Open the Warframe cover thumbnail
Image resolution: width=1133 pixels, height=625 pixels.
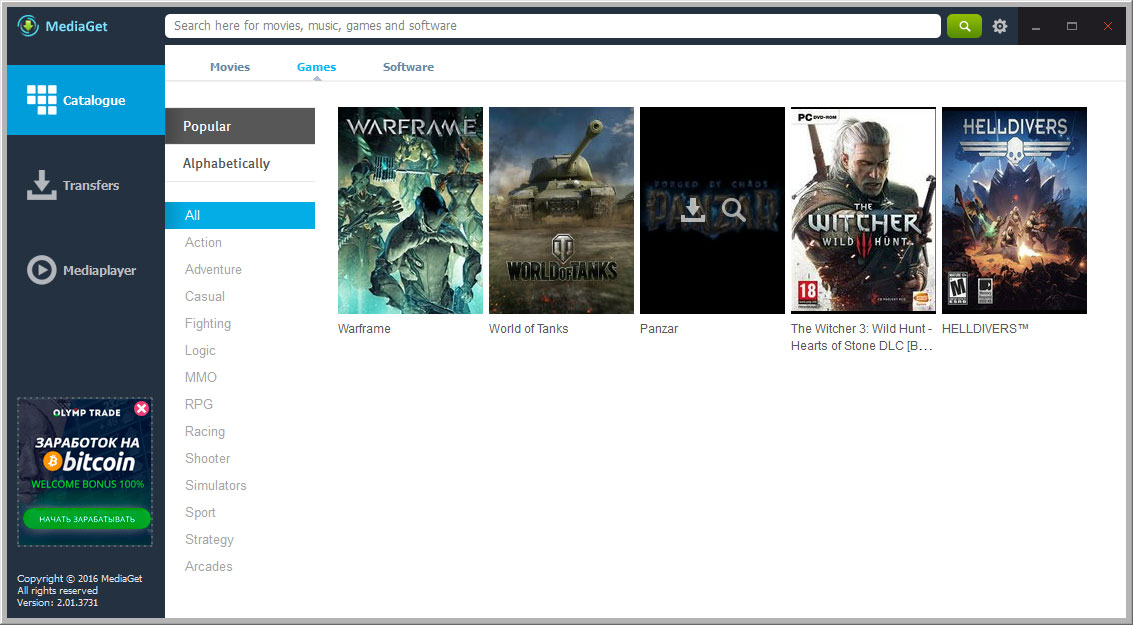pos(410,210)
